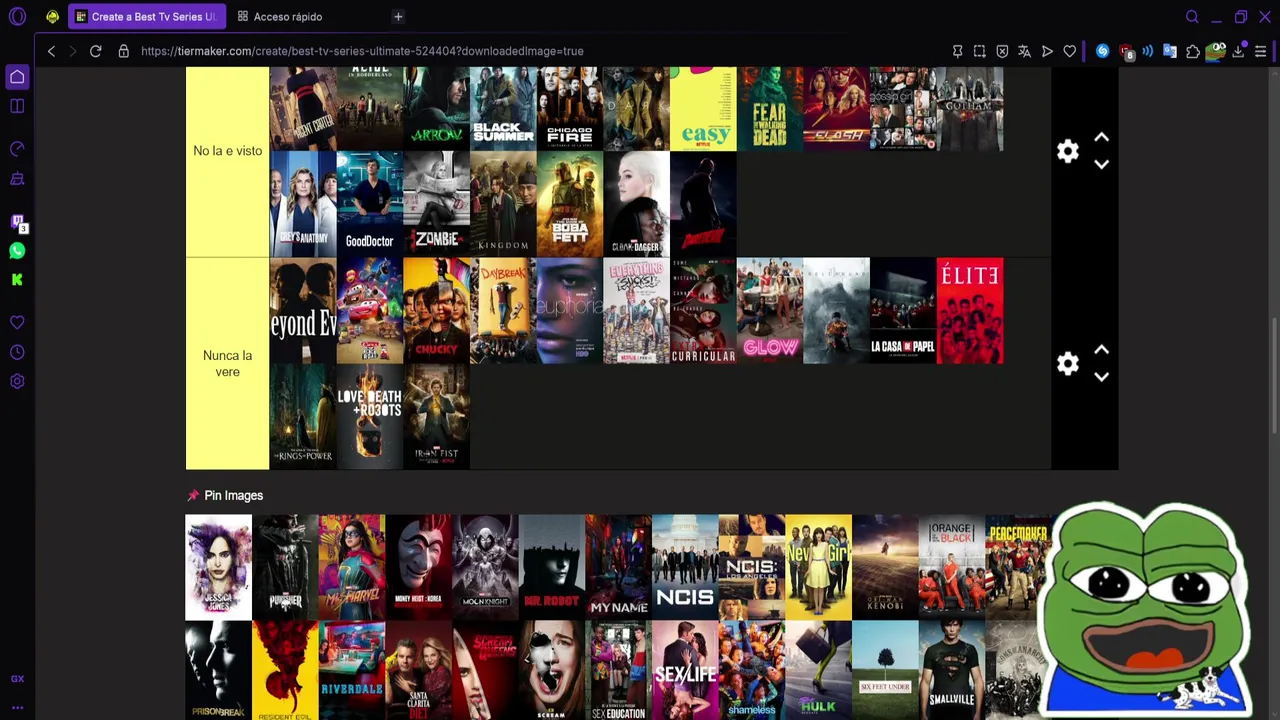Screen dimensions: 1280x720
Task: Open settings gear for 'Nunca la vere' row
Action: click(x=1068, y=363)
